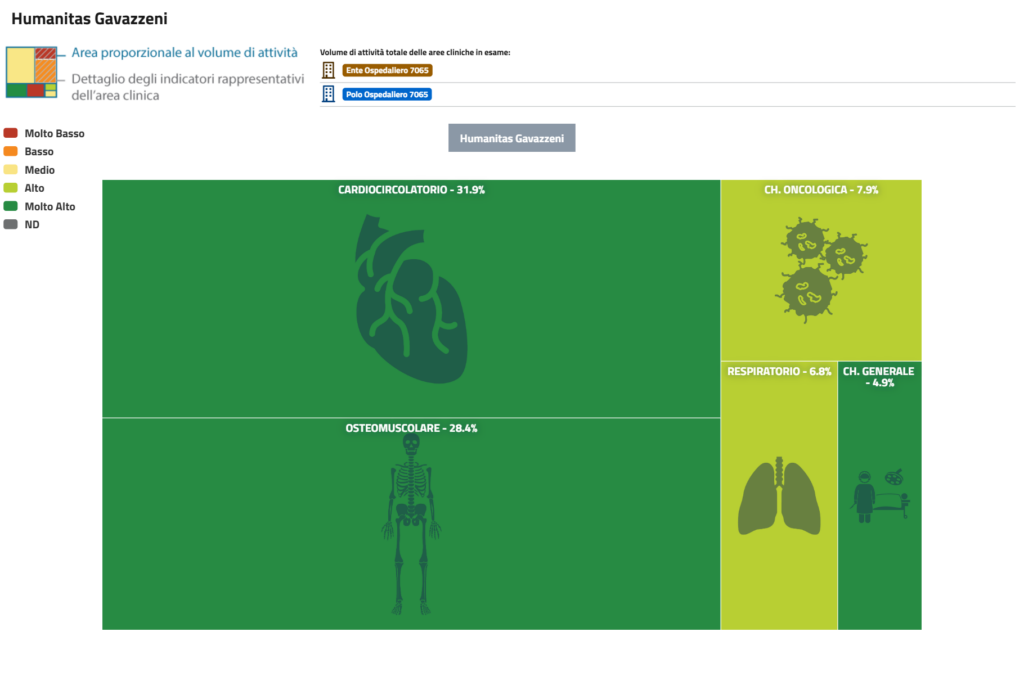This screenshot has height=686, width=1024.
Task: Click the surgery icon in Ch. Generale
Action: tap(880, 496)
